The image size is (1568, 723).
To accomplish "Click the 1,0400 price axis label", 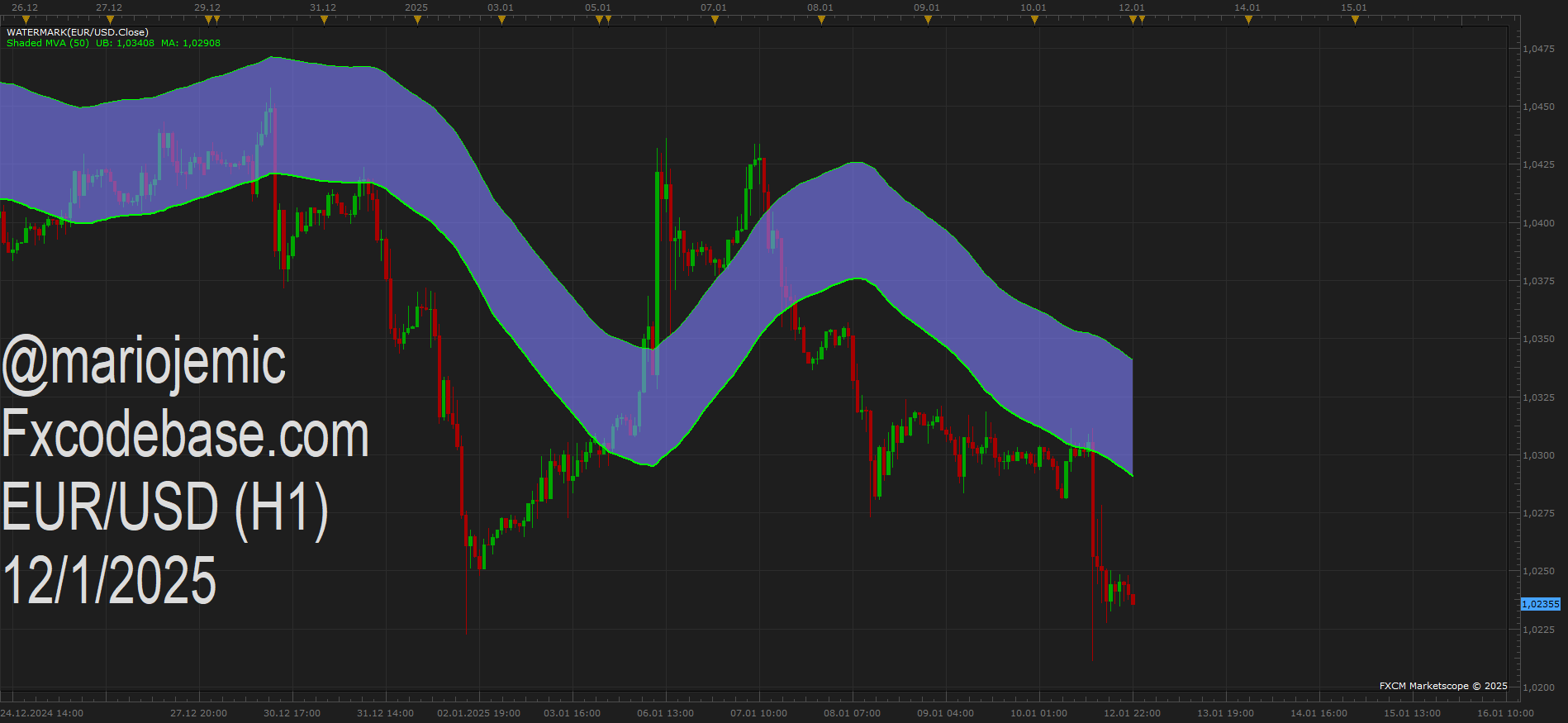I will (1538, 223).
